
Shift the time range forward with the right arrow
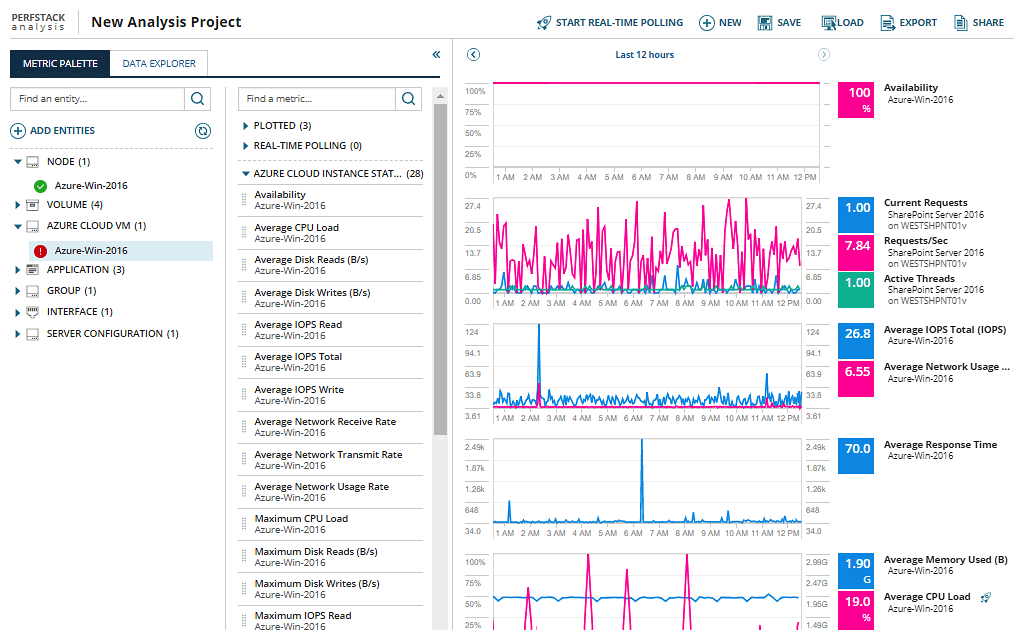coord(823,54)
